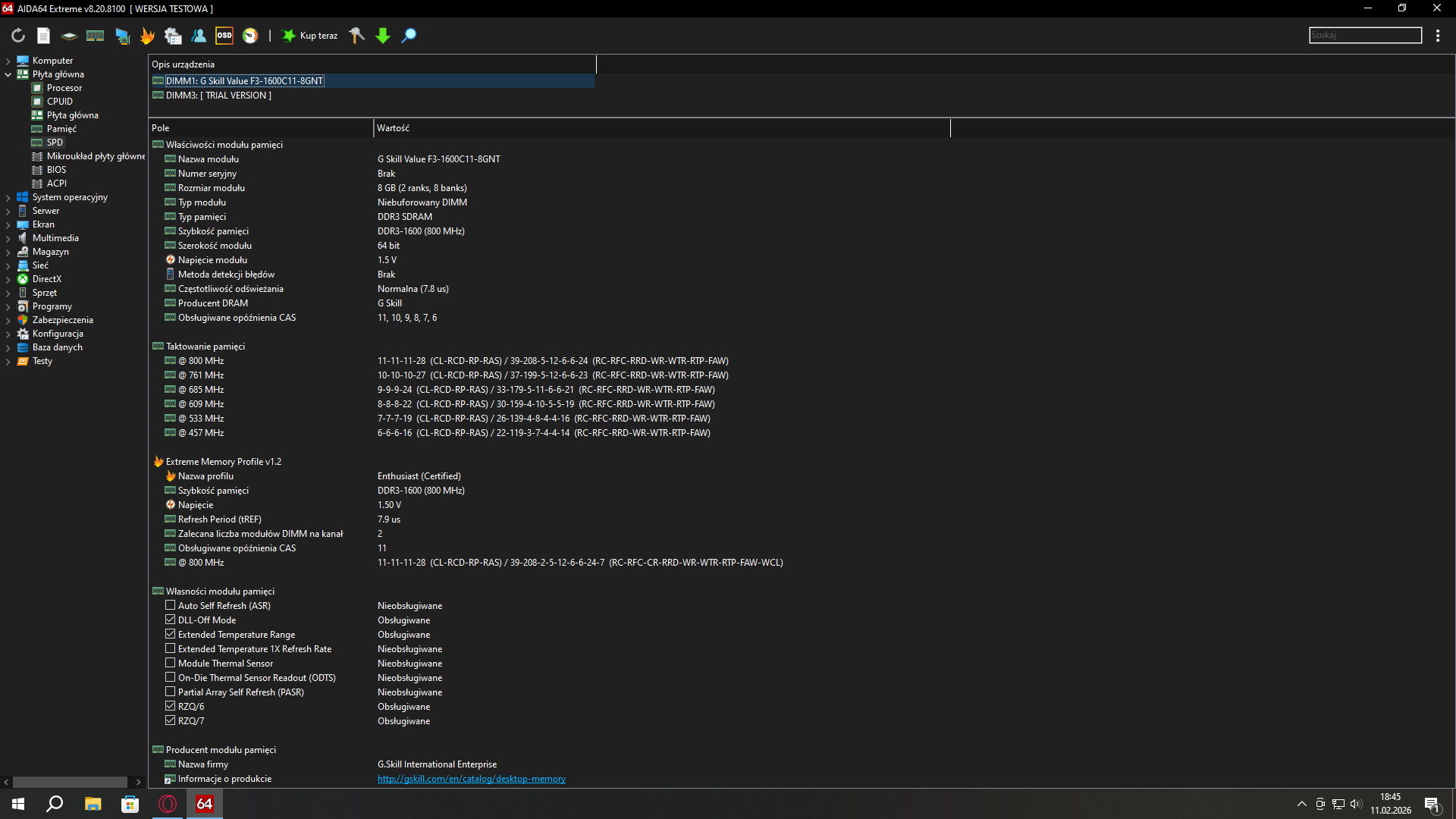1456x819 pixels.
Task: Toggle Extended Temperature 1X Refresh Rate checkbox
Action: pos(170,648)
